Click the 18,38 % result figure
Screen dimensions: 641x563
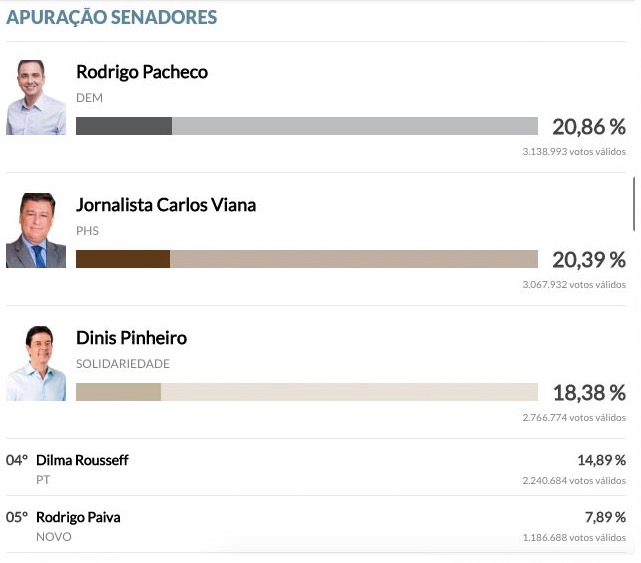[x=588, y=393]
